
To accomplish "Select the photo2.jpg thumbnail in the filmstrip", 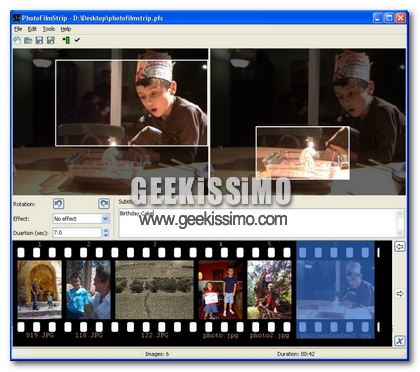I will [x=269, y=290].
